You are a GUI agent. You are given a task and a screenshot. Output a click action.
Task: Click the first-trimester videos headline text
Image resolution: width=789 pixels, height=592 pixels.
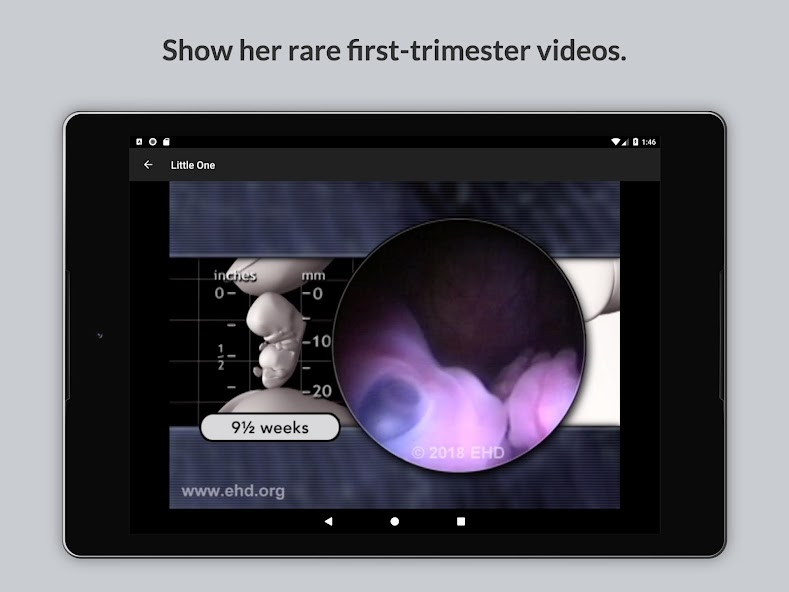tap(394, 51)
